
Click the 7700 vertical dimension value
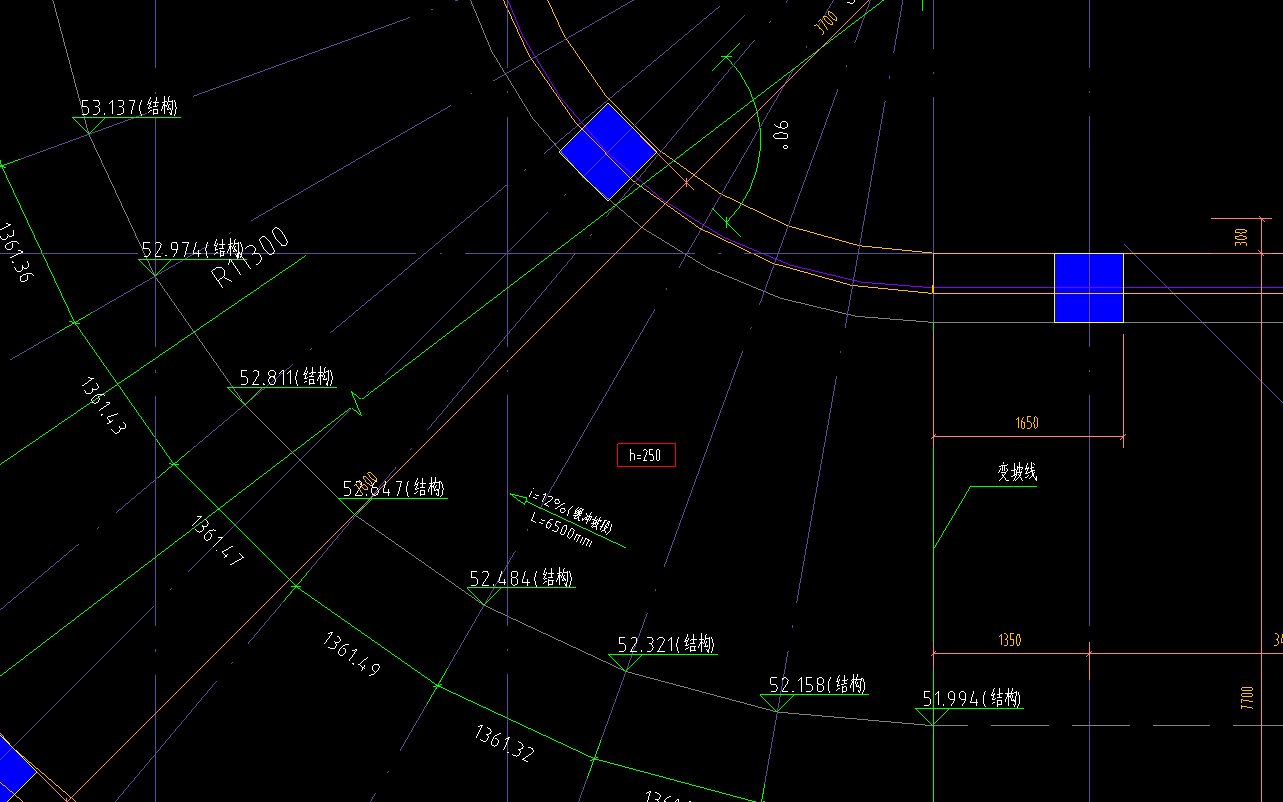point(1246,697)
